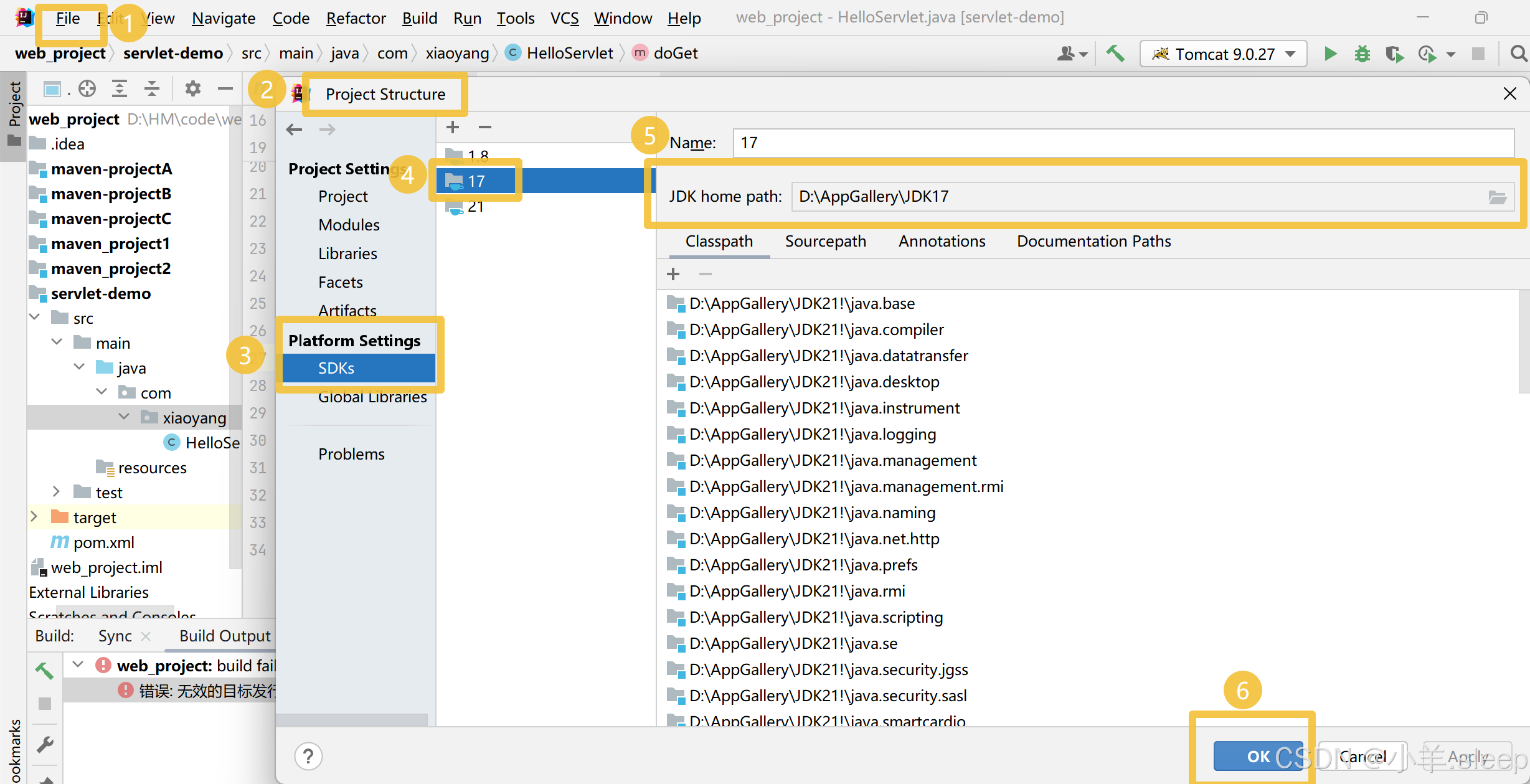1530x784 pixels.
Task: Select Modules in Project Settings
Action: (x=349, y=225)
